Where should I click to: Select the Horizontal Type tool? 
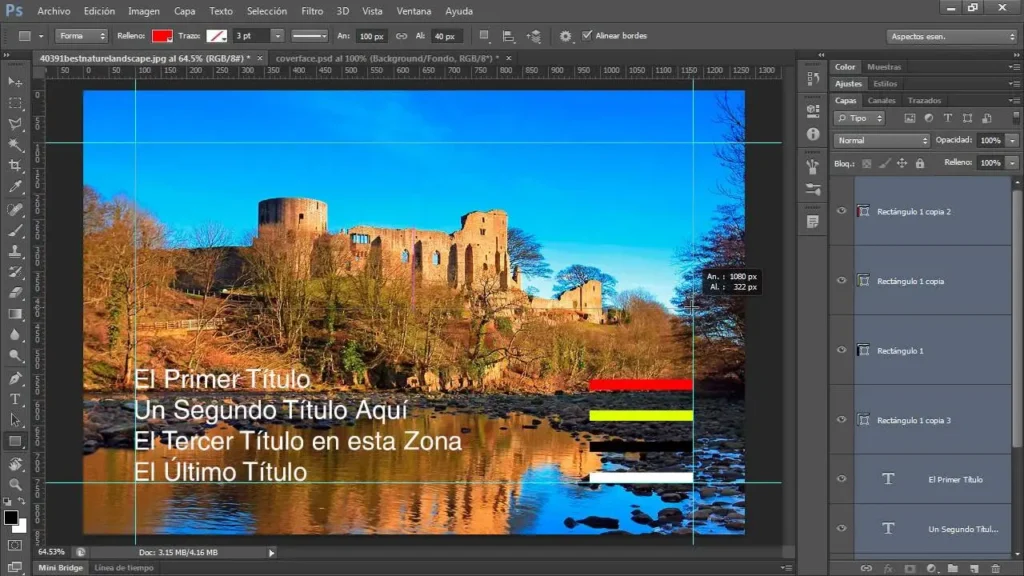[14, 400]
